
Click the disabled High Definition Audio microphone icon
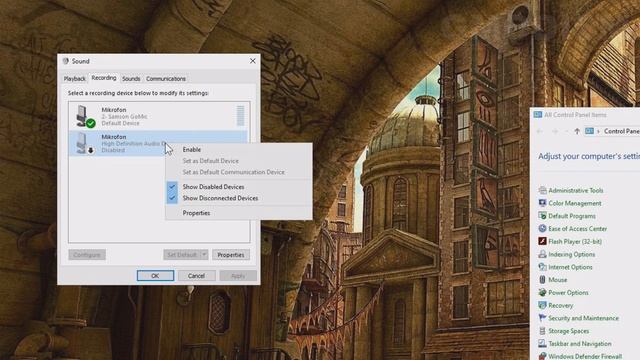[85, 143]
